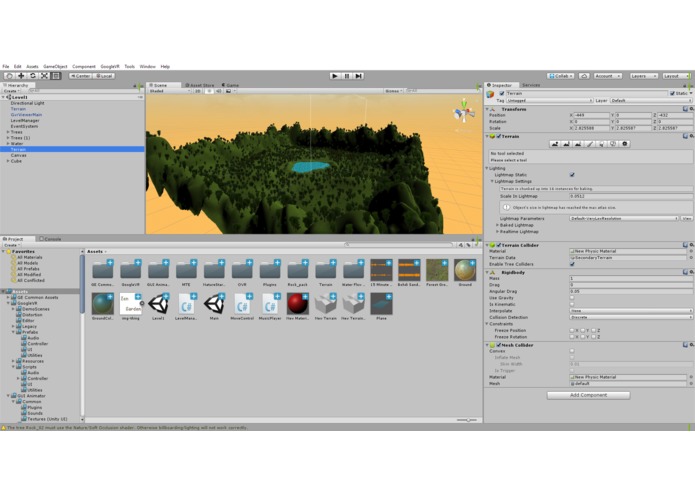695x494 pixels.
Task: Open cloud services icon button
Action: point(584,76)
